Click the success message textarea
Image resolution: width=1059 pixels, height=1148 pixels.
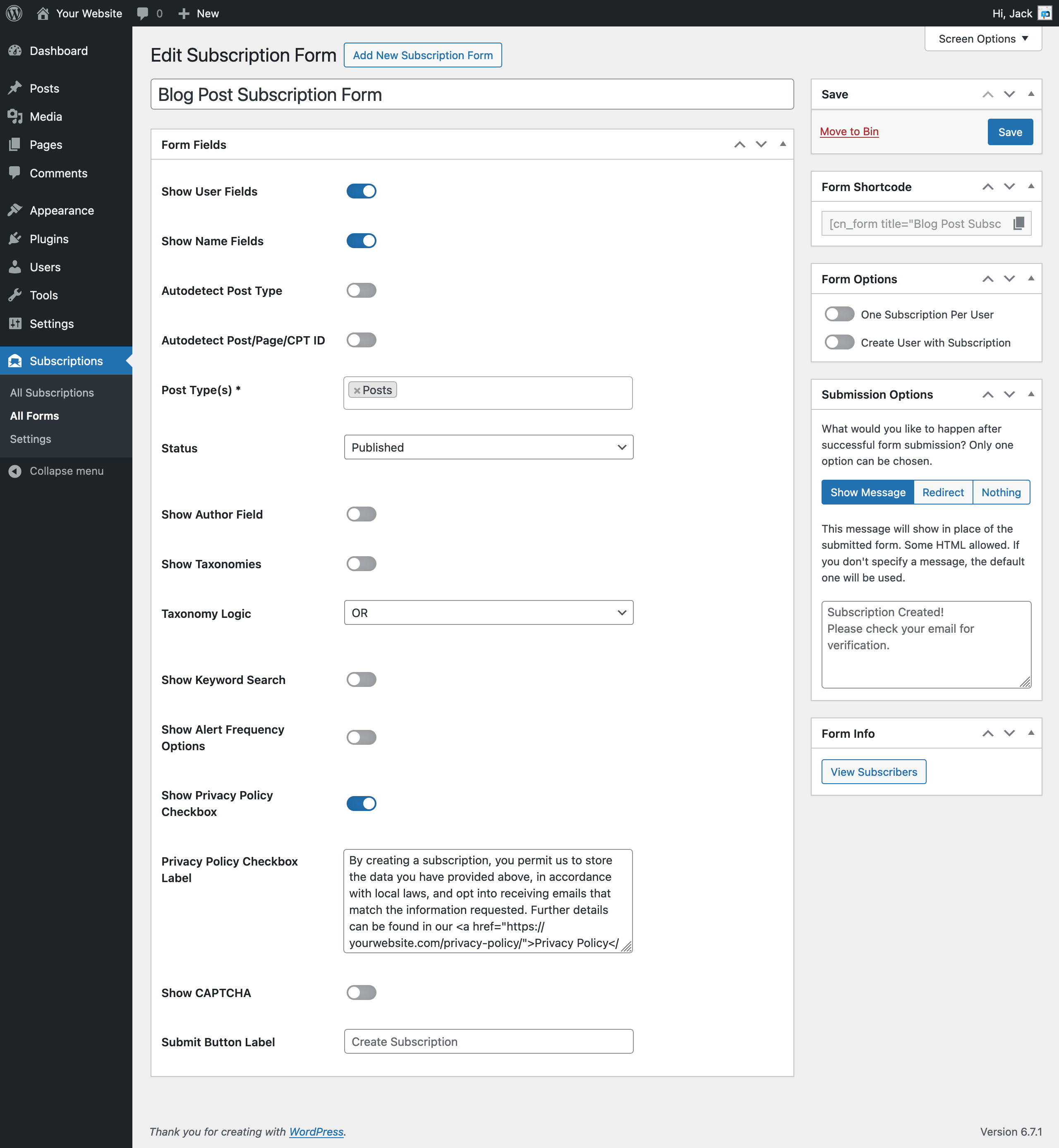[x=926, y=644]
